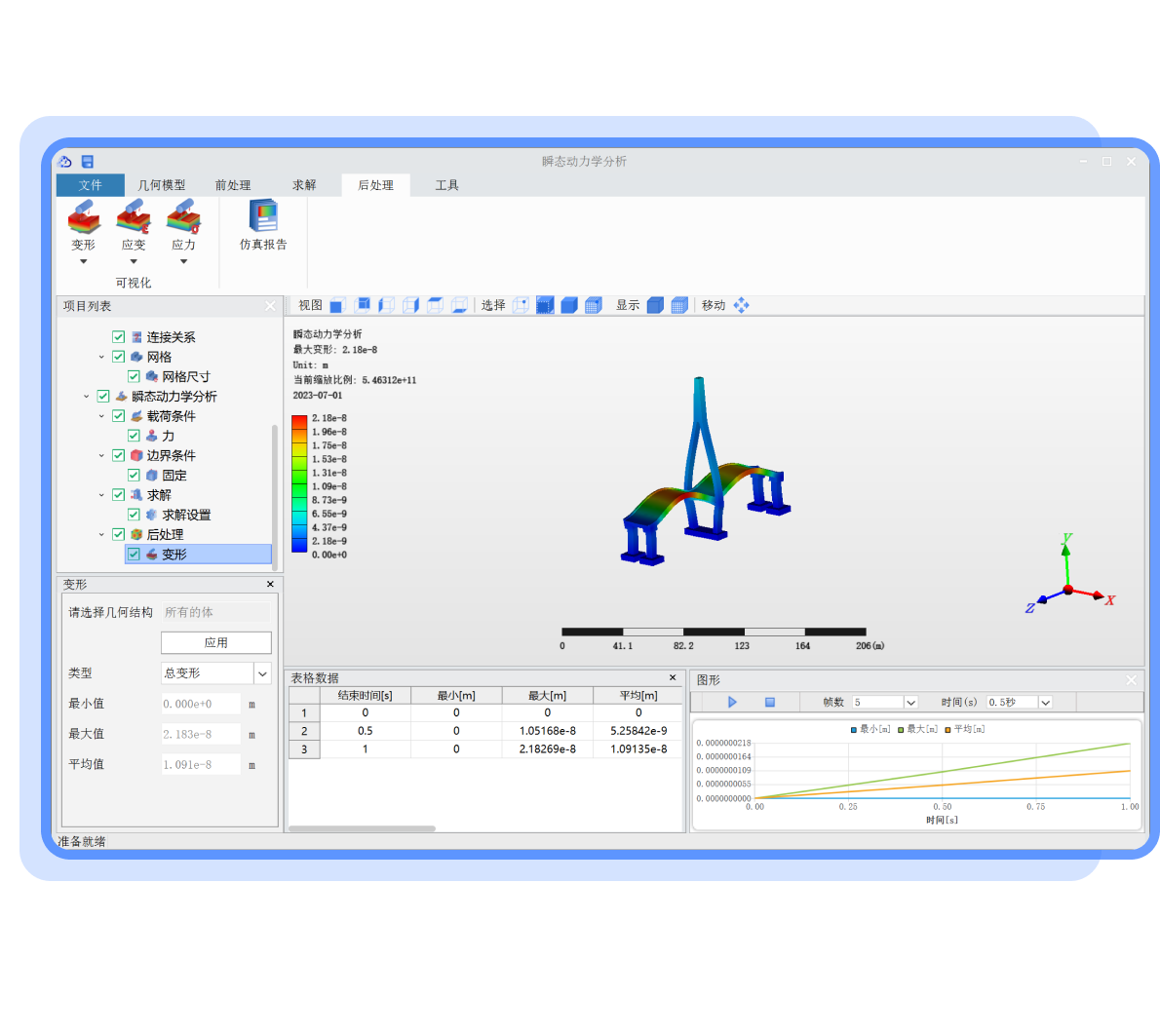Toggle the 求解设置 checkbox
This screenshot has height=1036, width=1160.
134,515
